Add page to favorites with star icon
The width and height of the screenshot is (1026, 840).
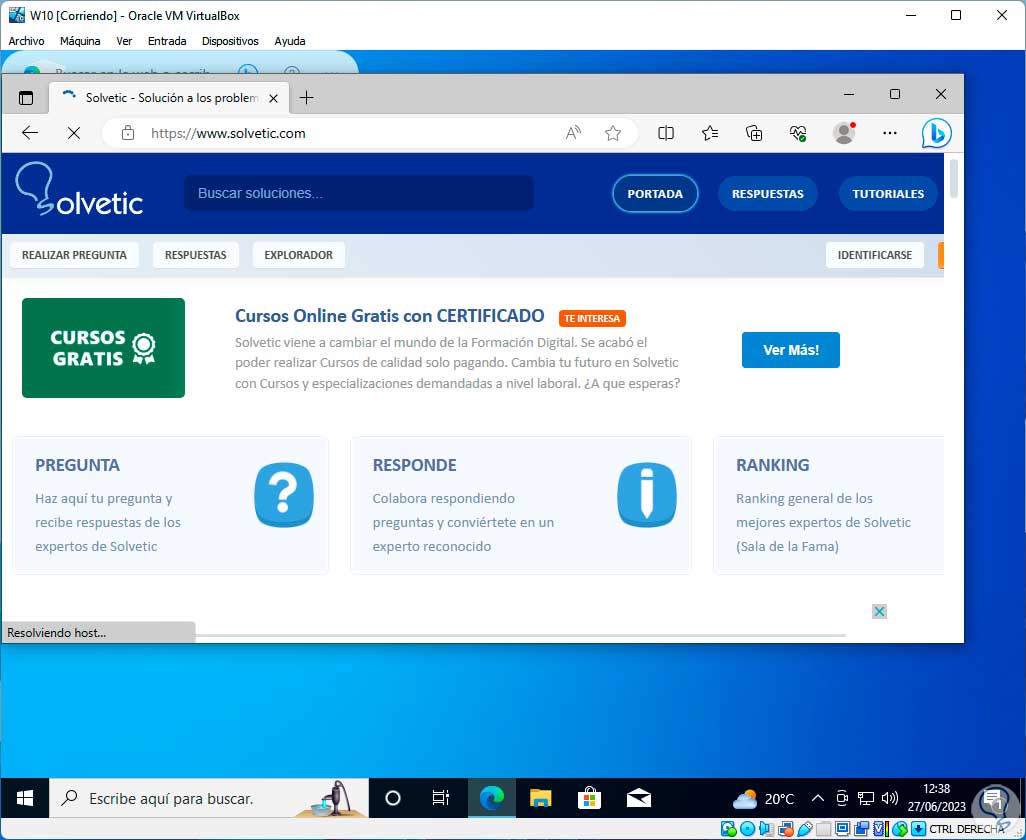coord(612,133)
